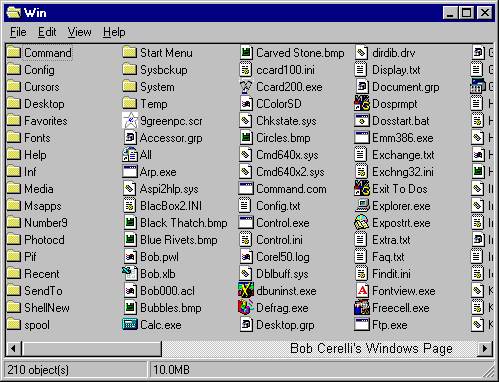Screen dimensions: 499x382
Task: Click the Defrag.exe icon
Action: pyautogui.click(x=246, y=307)
